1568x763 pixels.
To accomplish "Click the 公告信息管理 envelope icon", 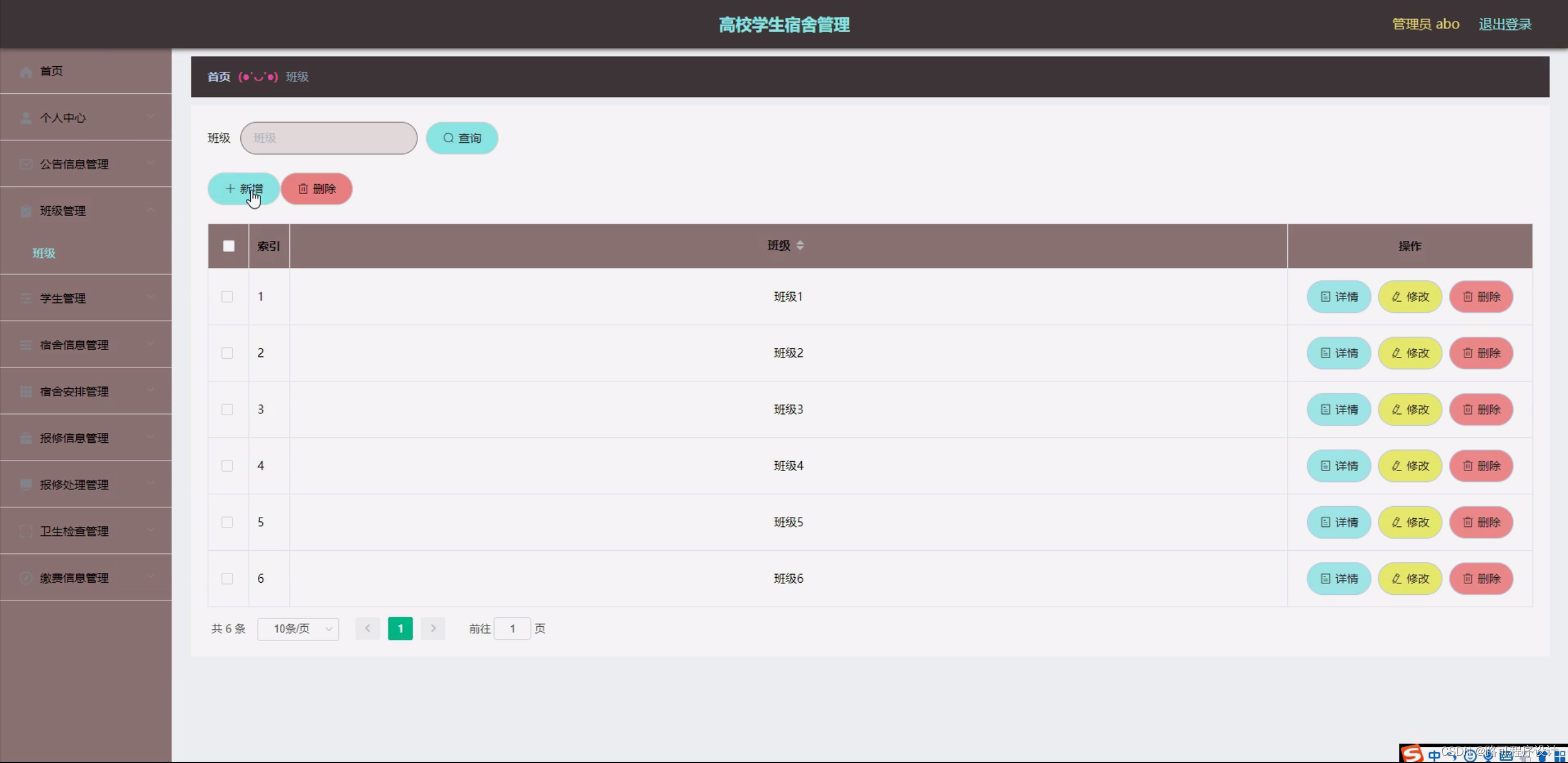I will tap(26, 164).
